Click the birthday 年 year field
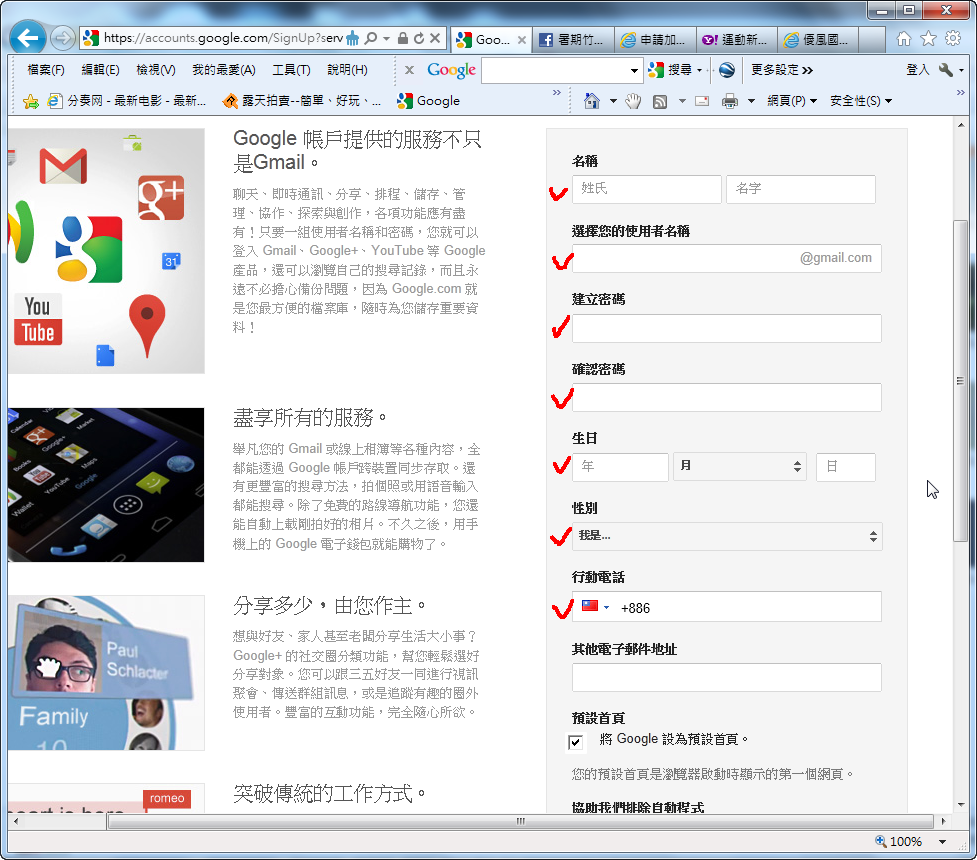The width and height of the screenshot is (977, 860). [x=621, y=467]
